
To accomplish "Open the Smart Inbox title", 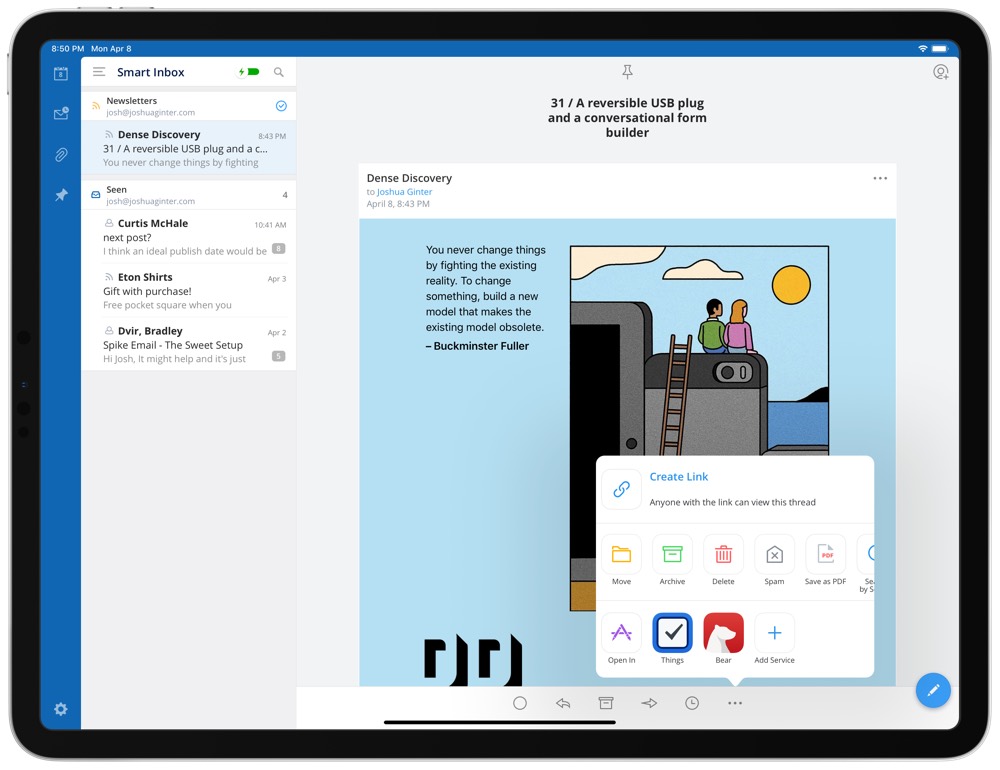I will pyautogui.click(x=151, y=72).
